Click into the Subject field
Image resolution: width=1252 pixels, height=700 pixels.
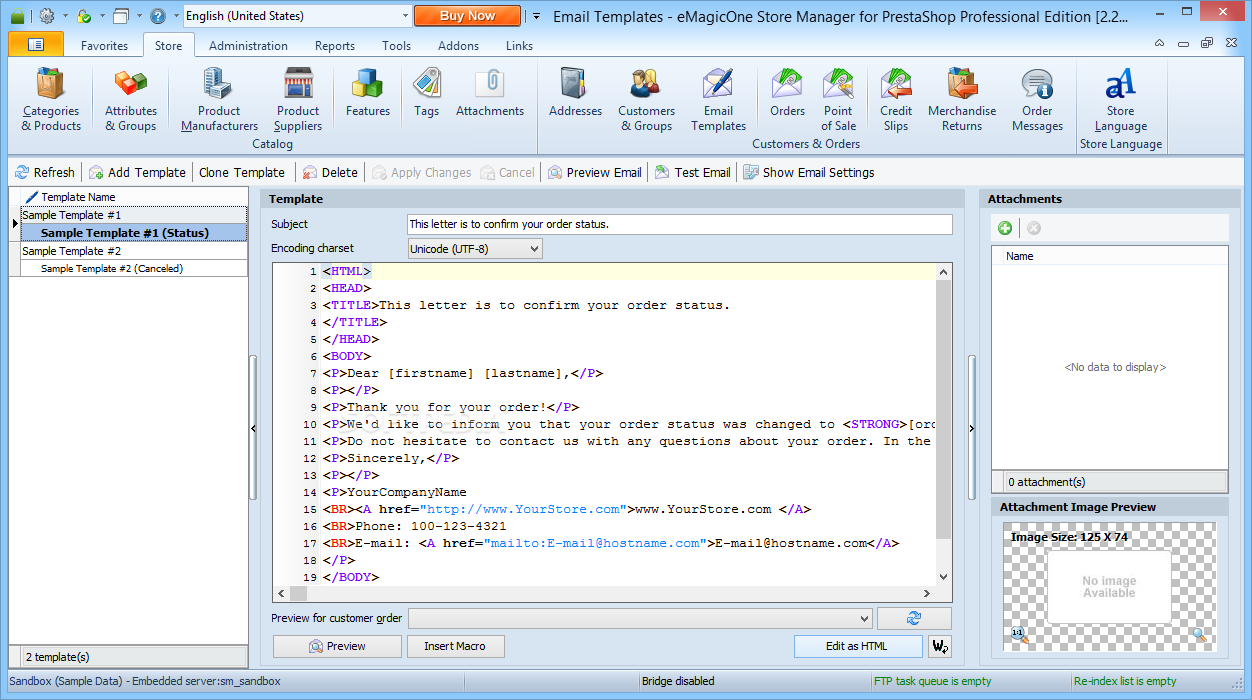(680, 224)
